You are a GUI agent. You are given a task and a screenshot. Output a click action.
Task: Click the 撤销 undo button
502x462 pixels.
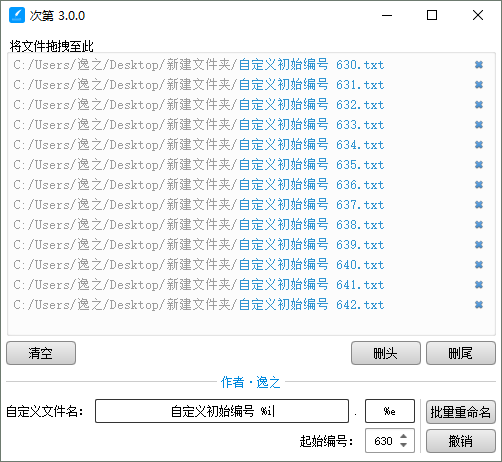(x=461, y=441)
